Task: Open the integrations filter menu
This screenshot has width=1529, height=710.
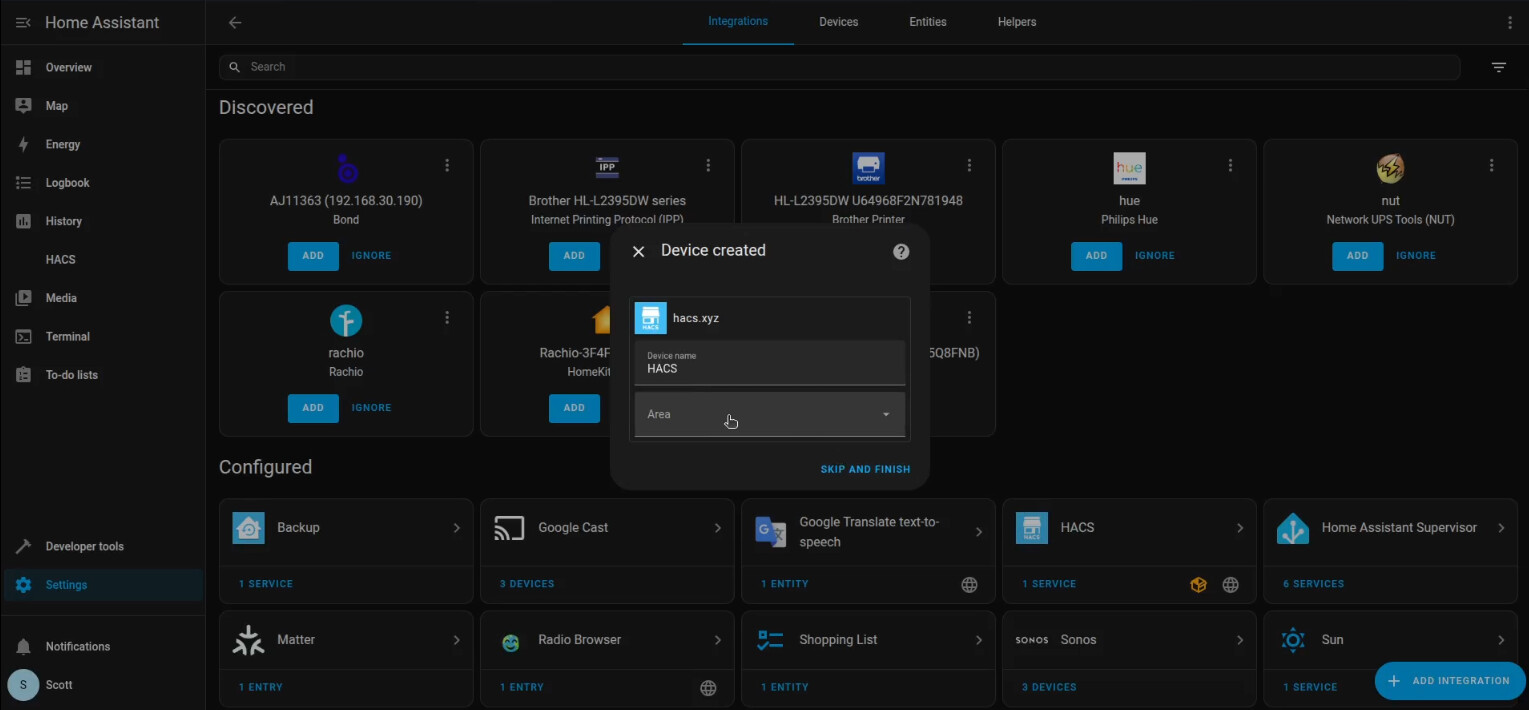Action: pyautogui.click(x=1499, y=67)
